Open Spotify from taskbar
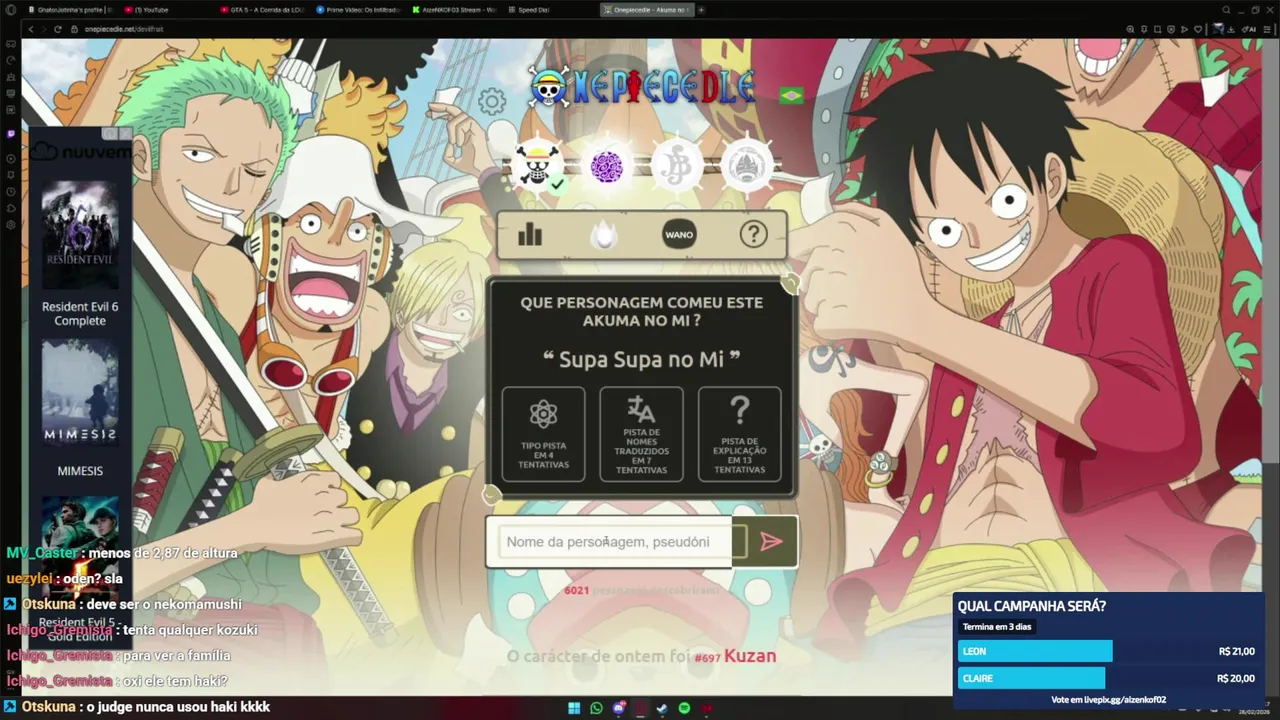 pyautogui.click(x=685, y=708)
